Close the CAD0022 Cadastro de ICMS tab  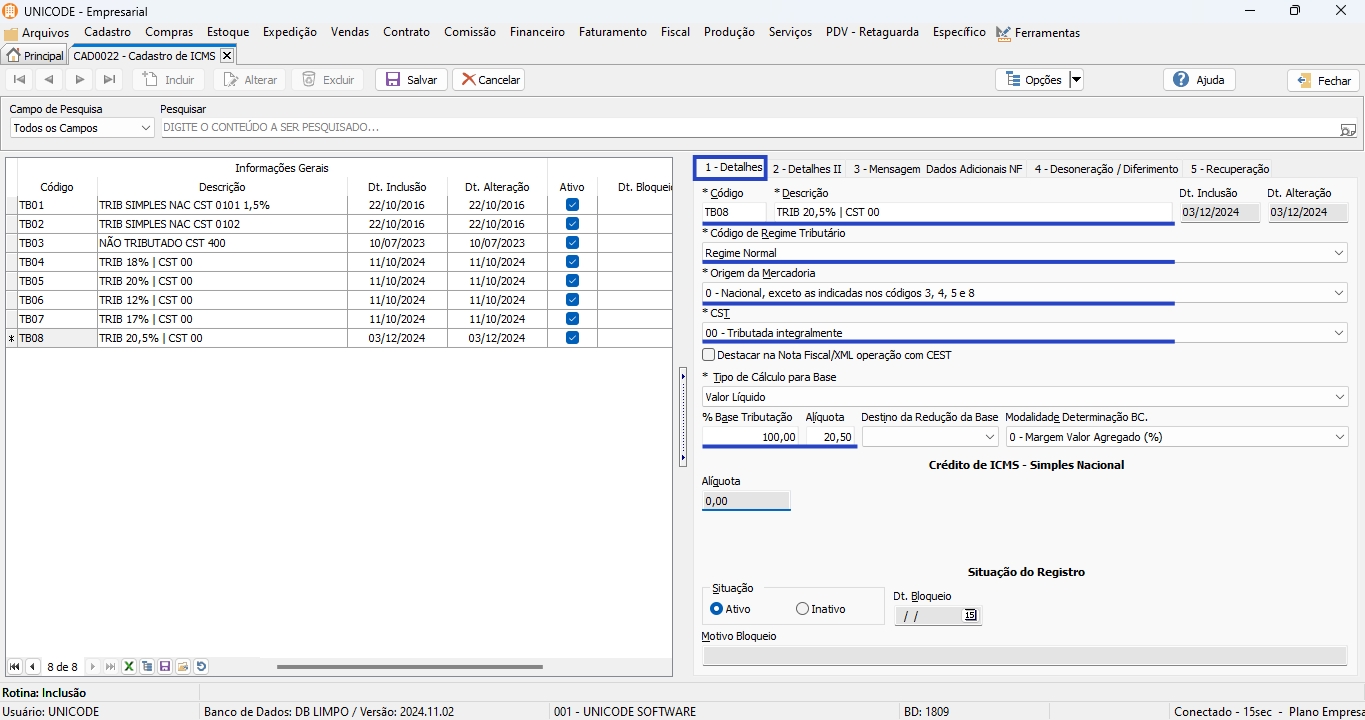[227, 56]
